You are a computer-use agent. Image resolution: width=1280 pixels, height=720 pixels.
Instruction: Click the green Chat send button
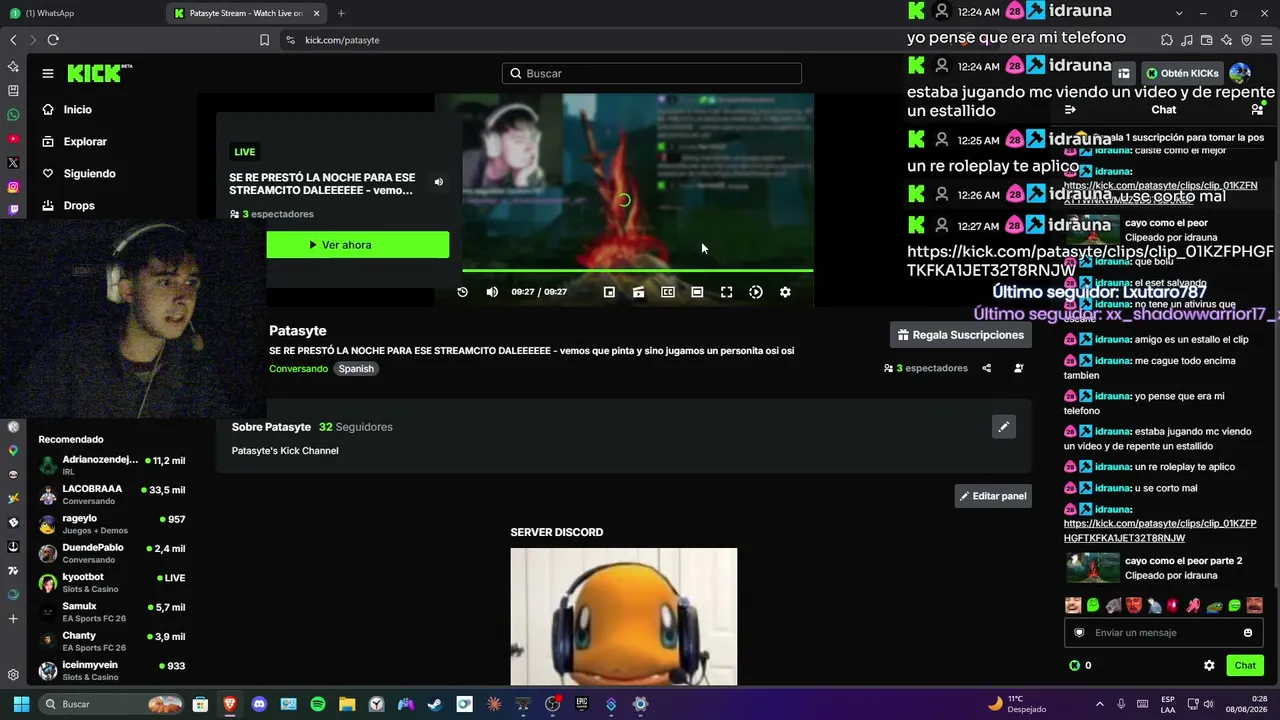click(x=1245, y=666)
